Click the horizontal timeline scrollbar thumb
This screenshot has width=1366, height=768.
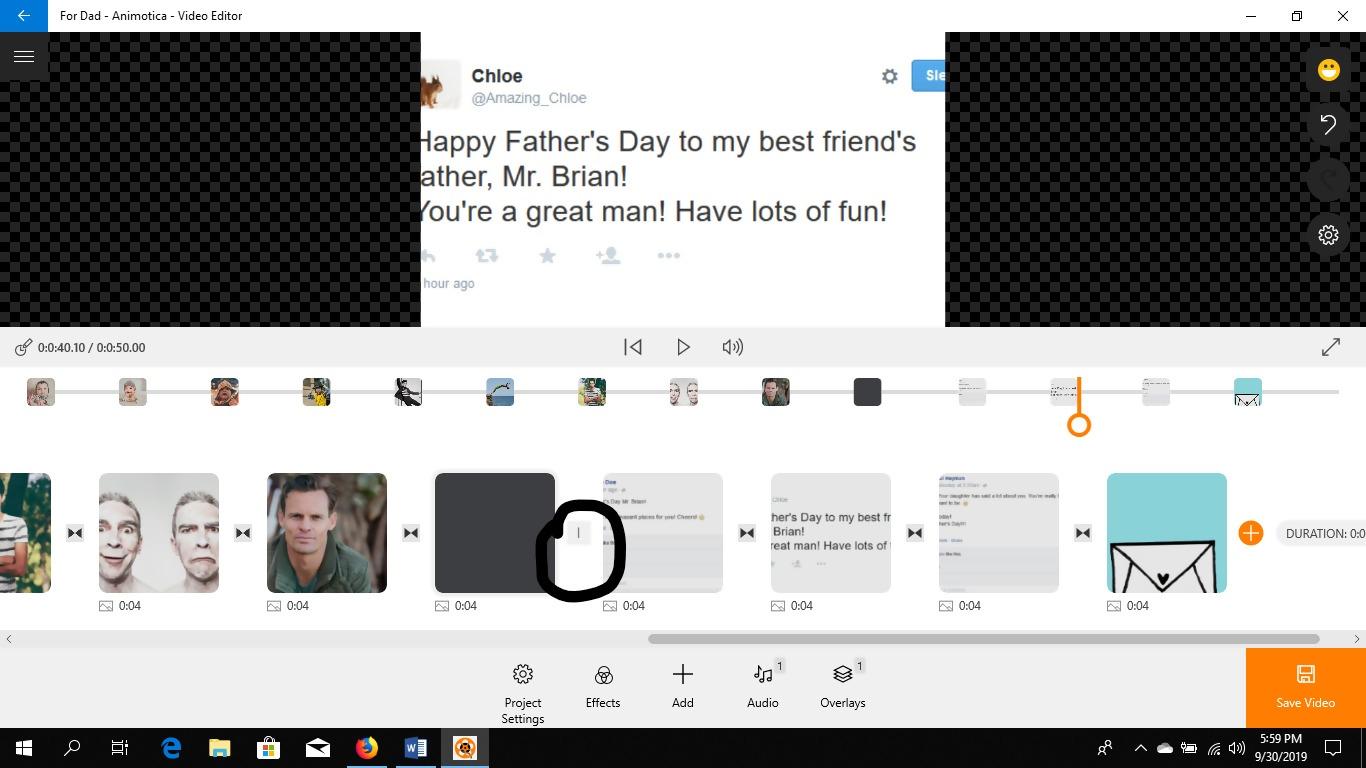(983, 639)
